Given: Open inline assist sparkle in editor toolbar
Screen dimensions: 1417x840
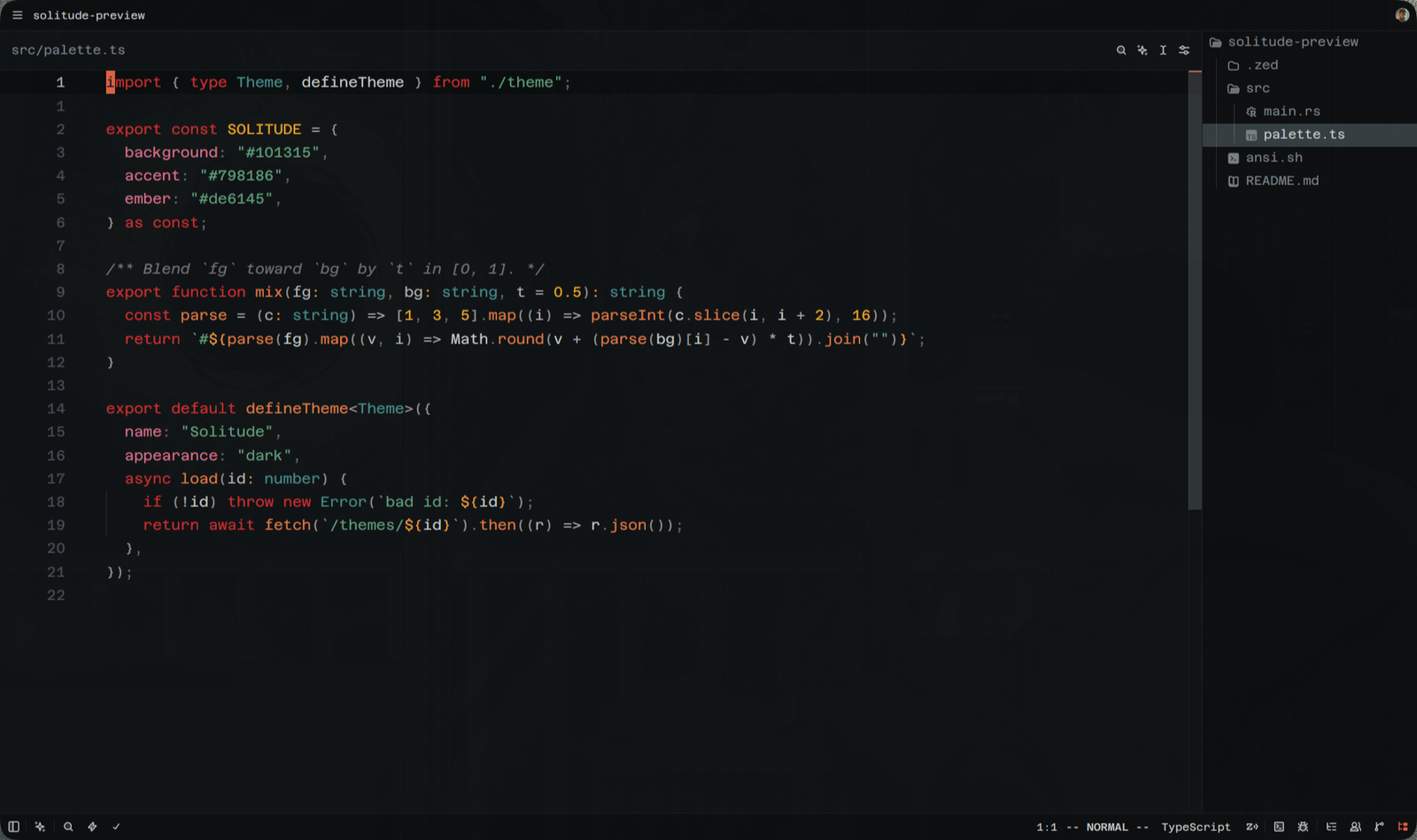Looking at the screenshot, I should (x=1142, y=50).
